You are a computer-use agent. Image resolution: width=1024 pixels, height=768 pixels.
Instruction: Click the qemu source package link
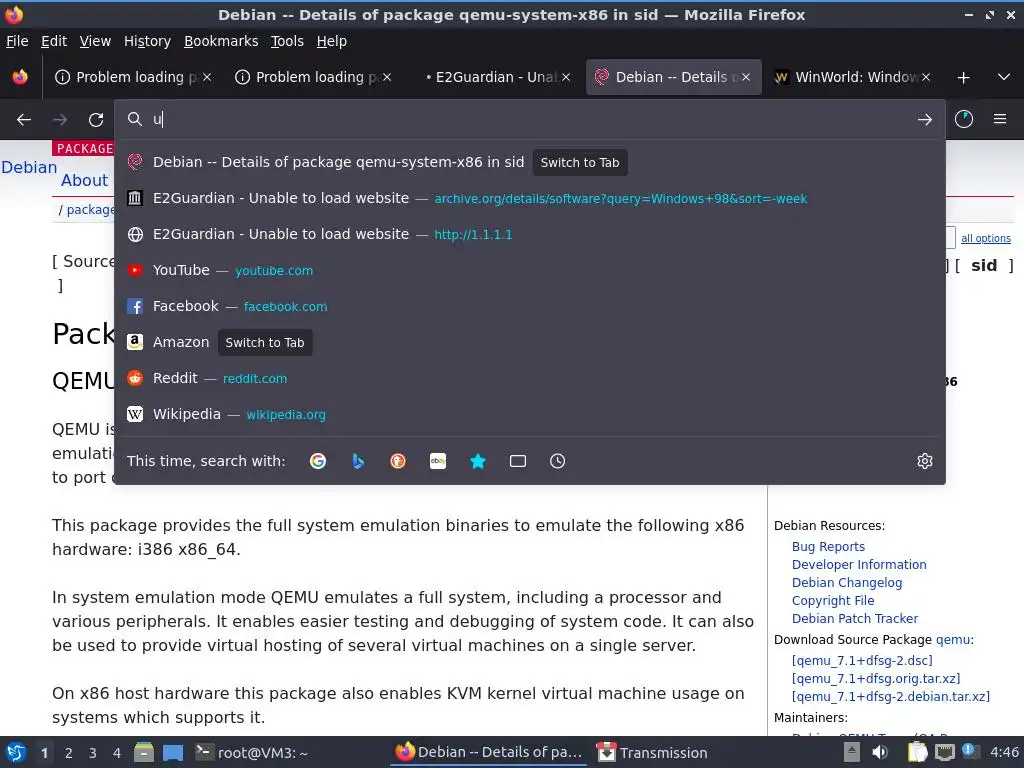pyautogui.click(x=952, y=640)
